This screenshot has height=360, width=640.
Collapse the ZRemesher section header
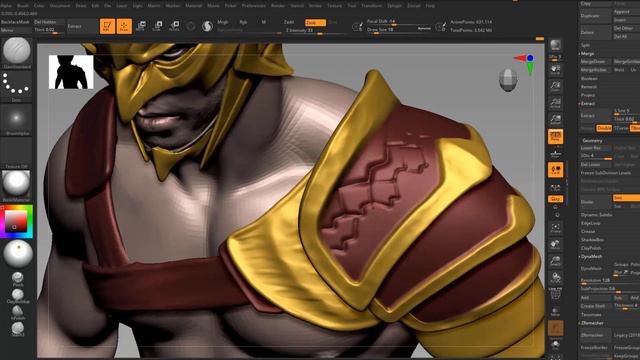pyautogui.click(x=592, y=323)
